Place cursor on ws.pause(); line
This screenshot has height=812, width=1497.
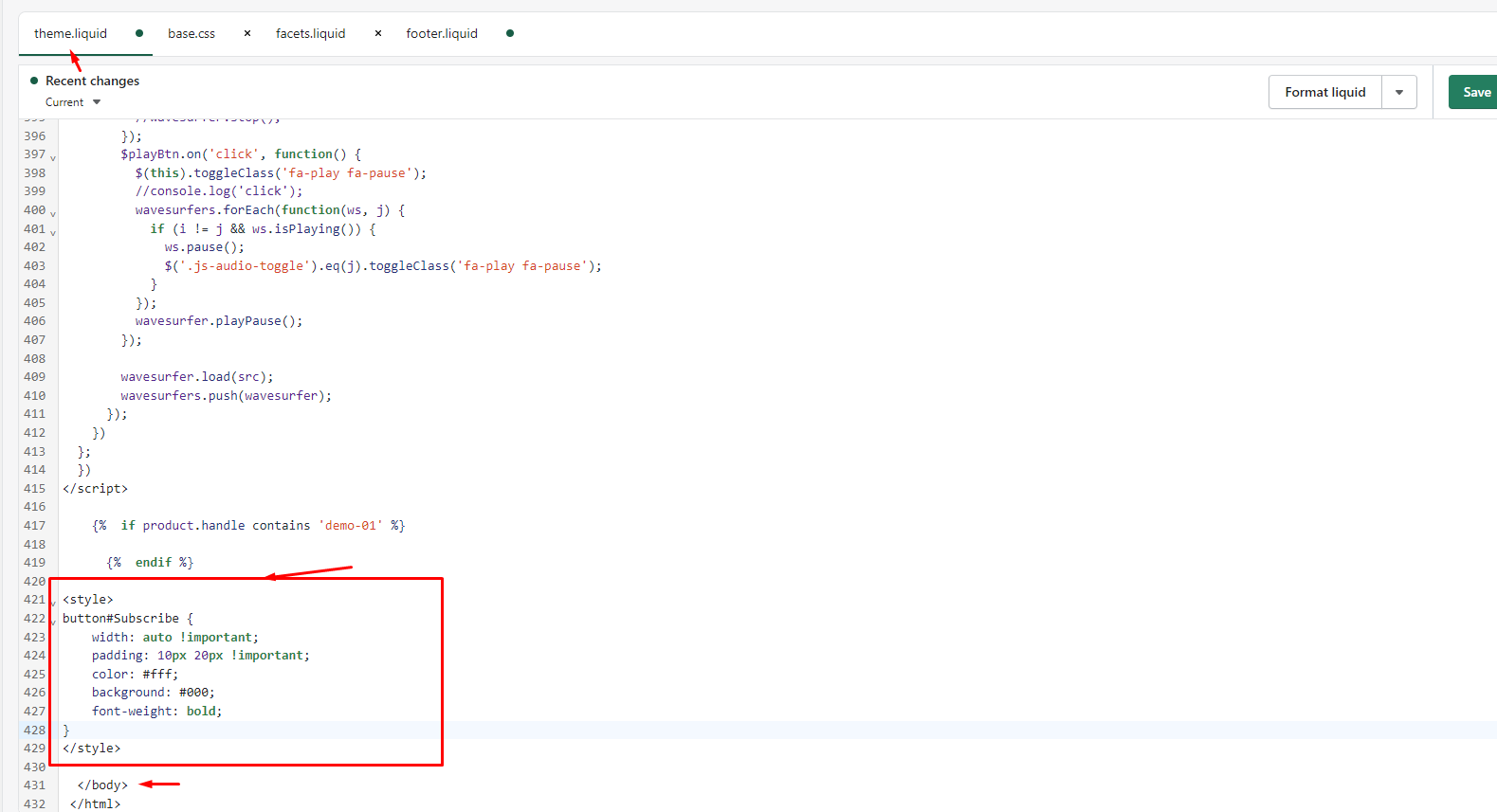[x=204, y=247]
